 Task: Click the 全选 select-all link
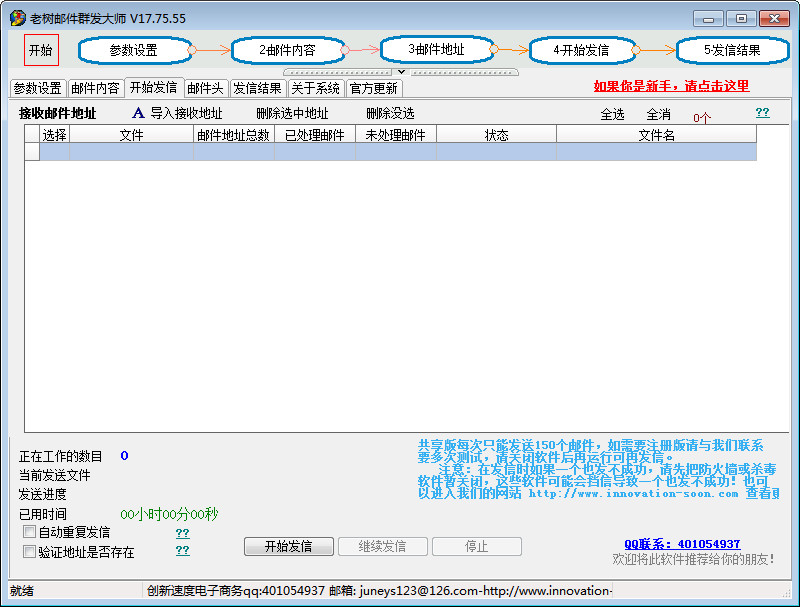click(612, 114)
